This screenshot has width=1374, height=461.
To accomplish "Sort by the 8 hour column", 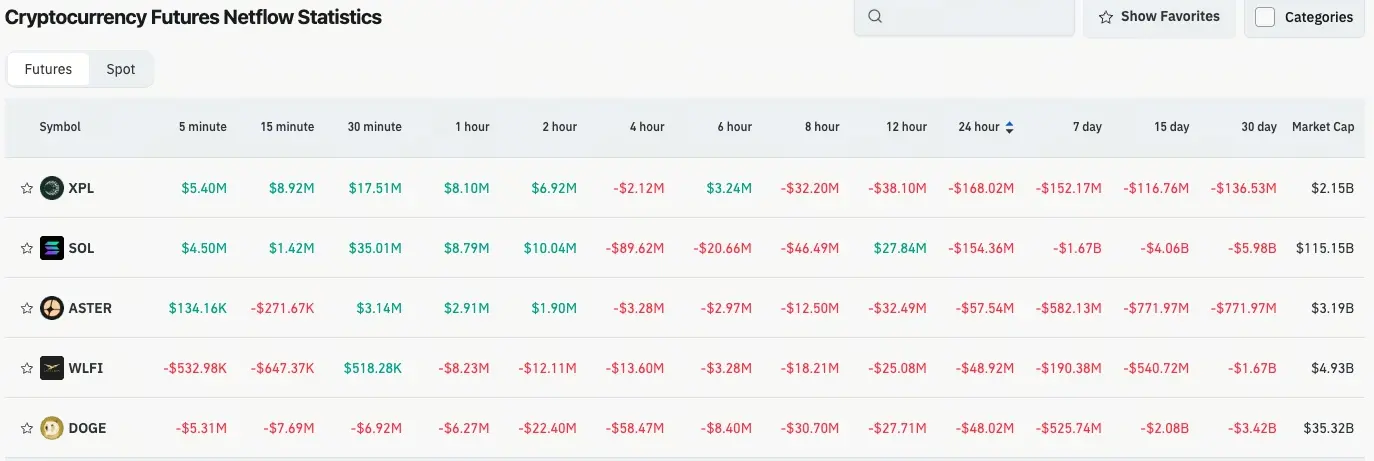I will pyautogui.click(x=821, y=127).
